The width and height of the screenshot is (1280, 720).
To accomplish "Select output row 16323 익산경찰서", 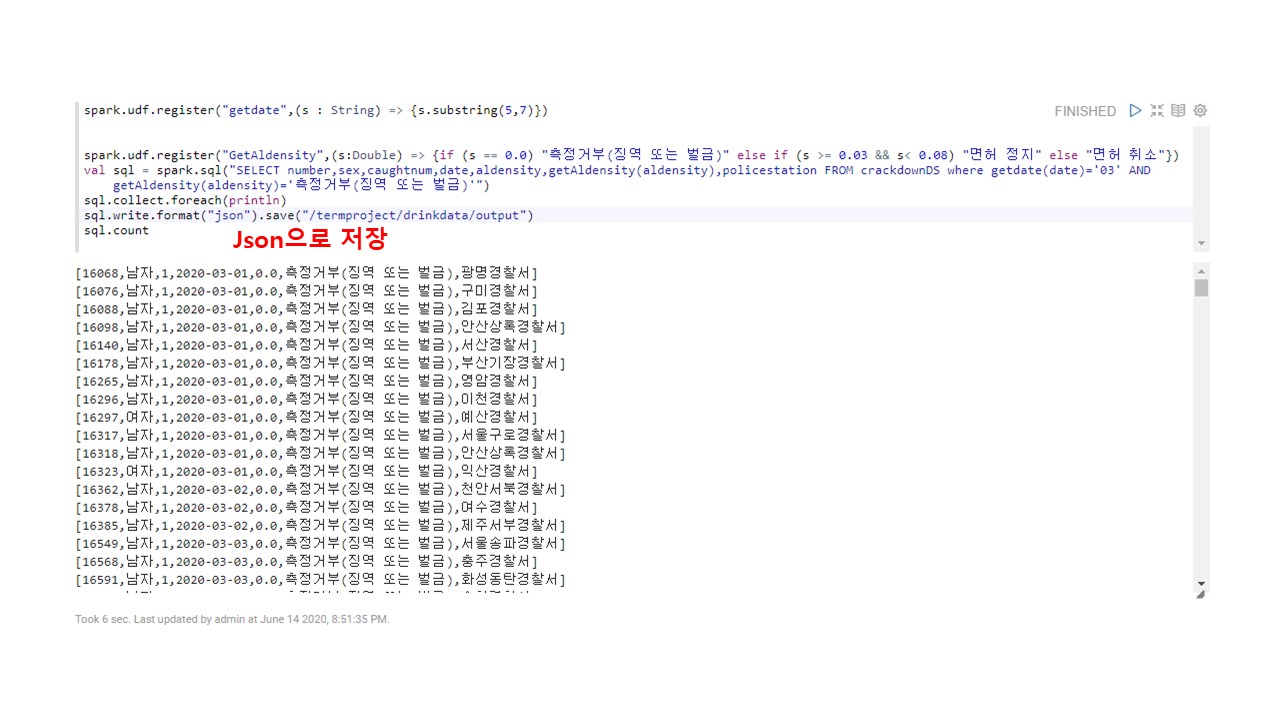I will [306, 471].
